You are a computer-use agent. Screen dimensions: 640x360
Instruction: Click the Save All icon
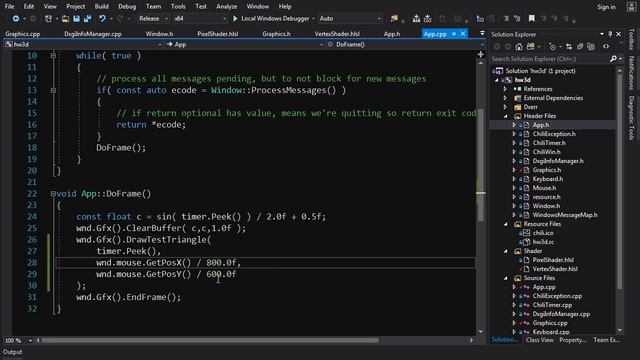pyautogui.click(x=87, y=19)
